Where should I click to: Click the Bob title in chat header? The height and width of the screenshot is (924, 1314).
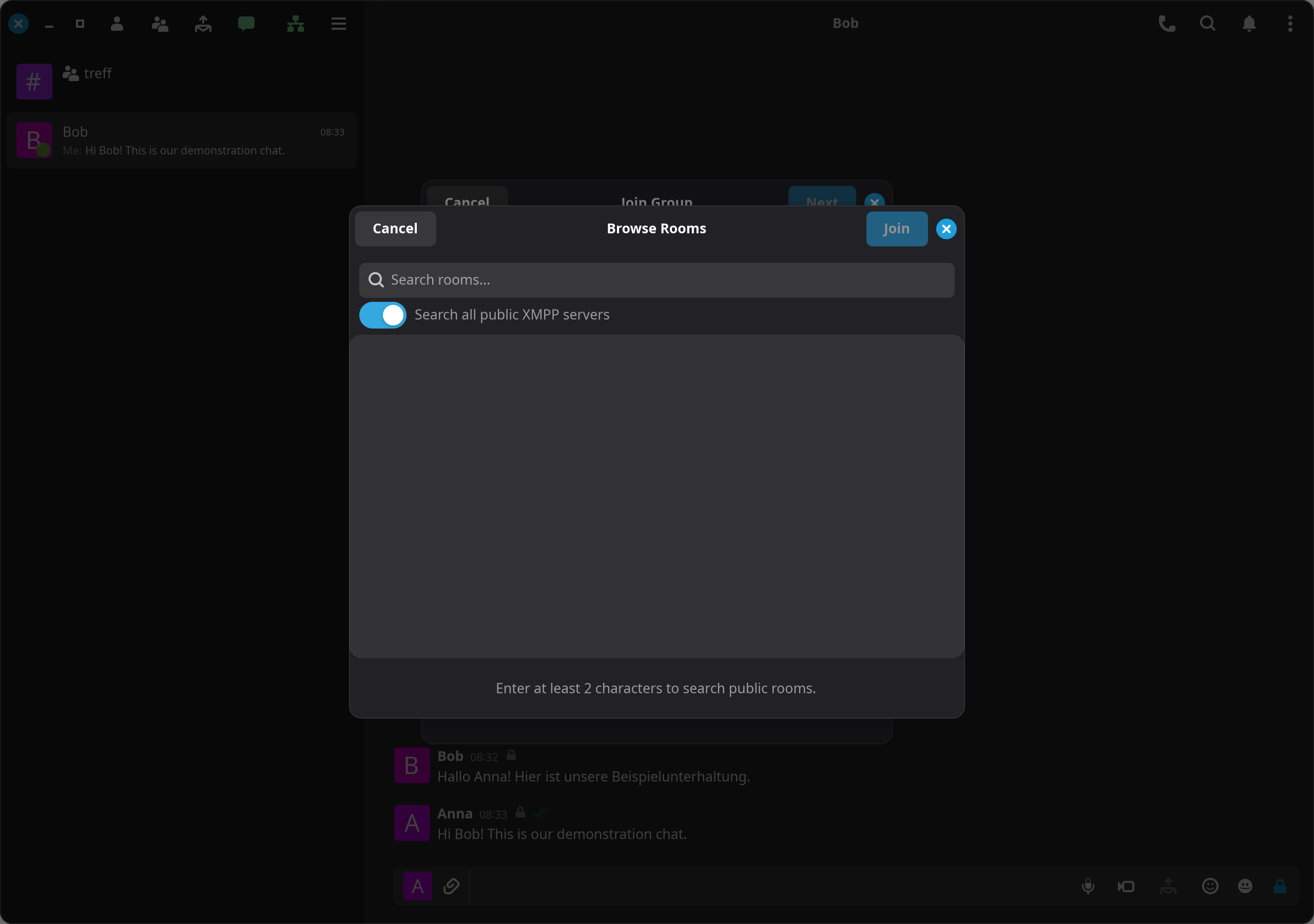[x=845, y=24]
